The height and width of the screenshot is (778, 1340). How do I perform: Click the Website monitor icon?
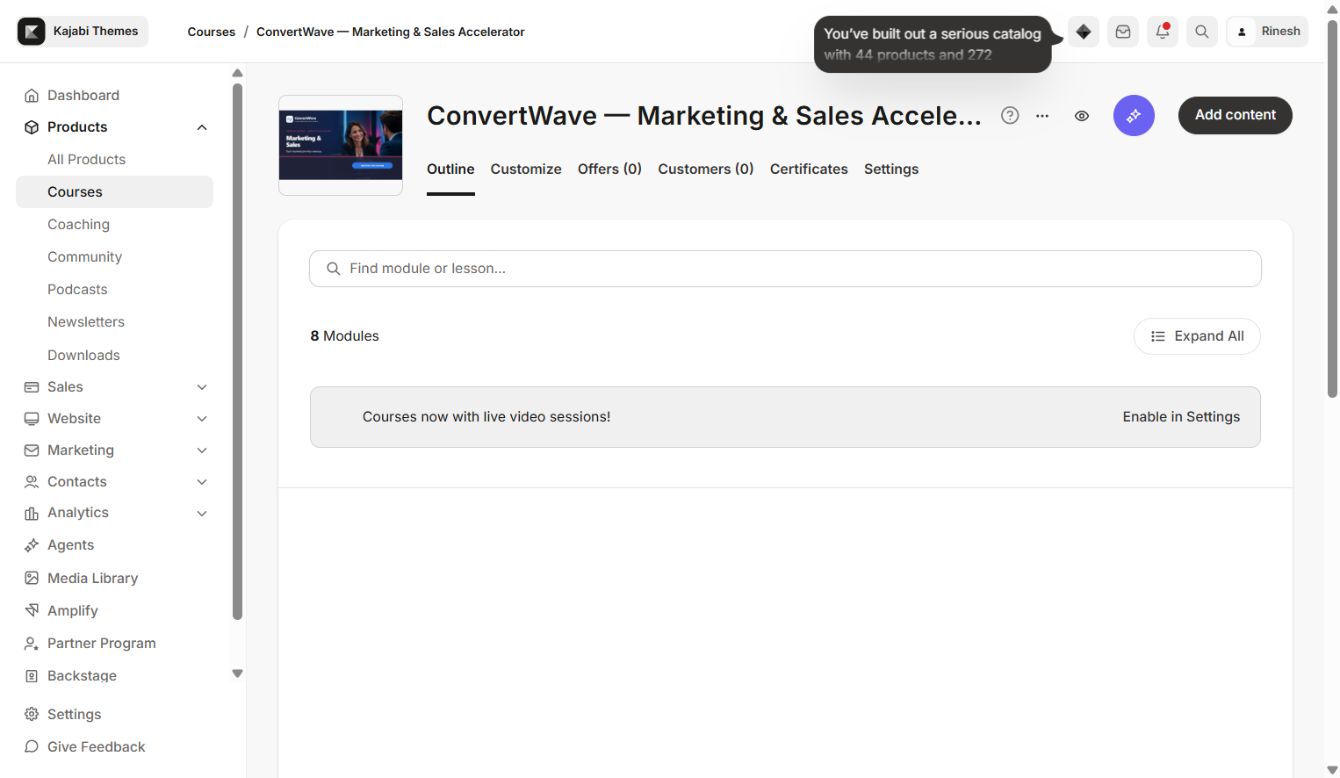coord(31,418)
